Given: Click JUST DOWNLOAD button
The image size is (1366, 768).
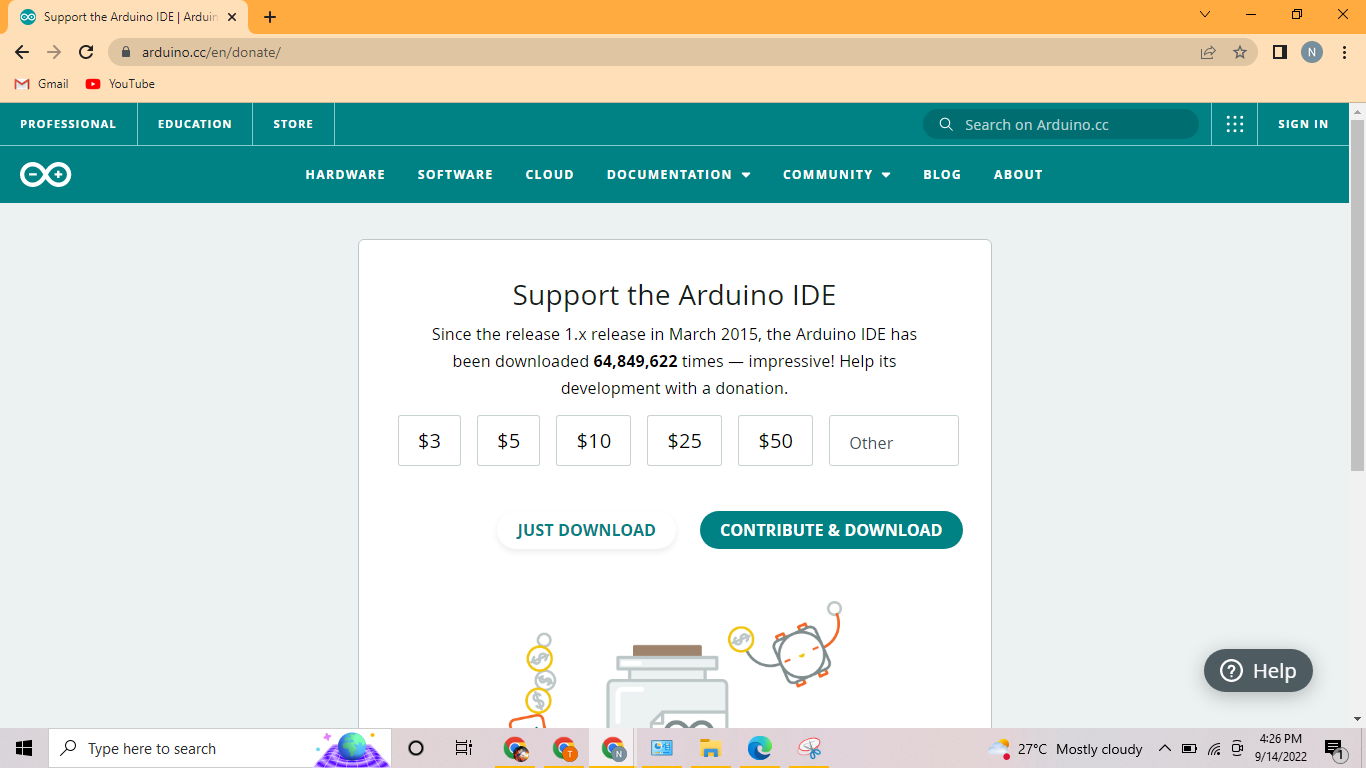Looking at the screenshot, I should pyautogui.click(x=586, y=530).
